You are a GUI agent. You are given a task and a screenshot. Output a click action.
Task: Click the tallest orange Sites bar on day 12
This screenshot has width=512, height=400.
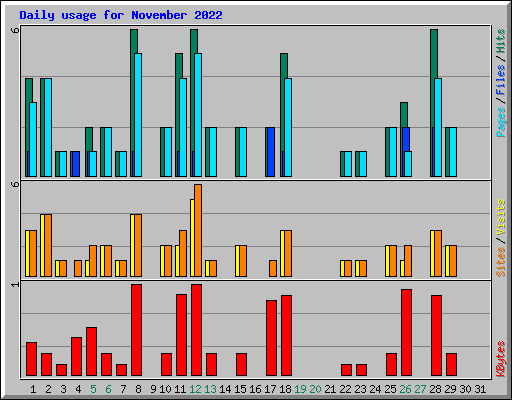click(x=198, y=230)
